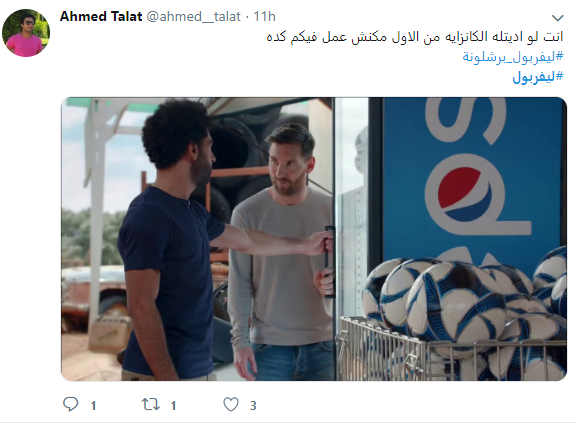Click the reply speech bubble icon
Image resolution: width=577 pixels, height=429 pixels.
tap(70, 404)
